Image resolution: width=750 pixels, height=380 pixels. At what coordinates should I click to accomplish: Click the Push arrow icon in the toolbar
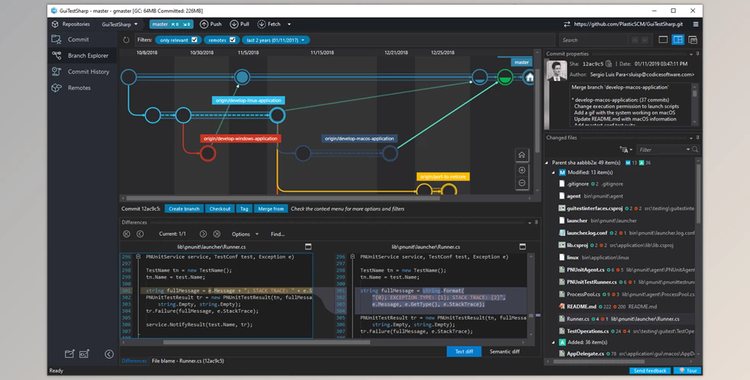click(x=204, y=24)
